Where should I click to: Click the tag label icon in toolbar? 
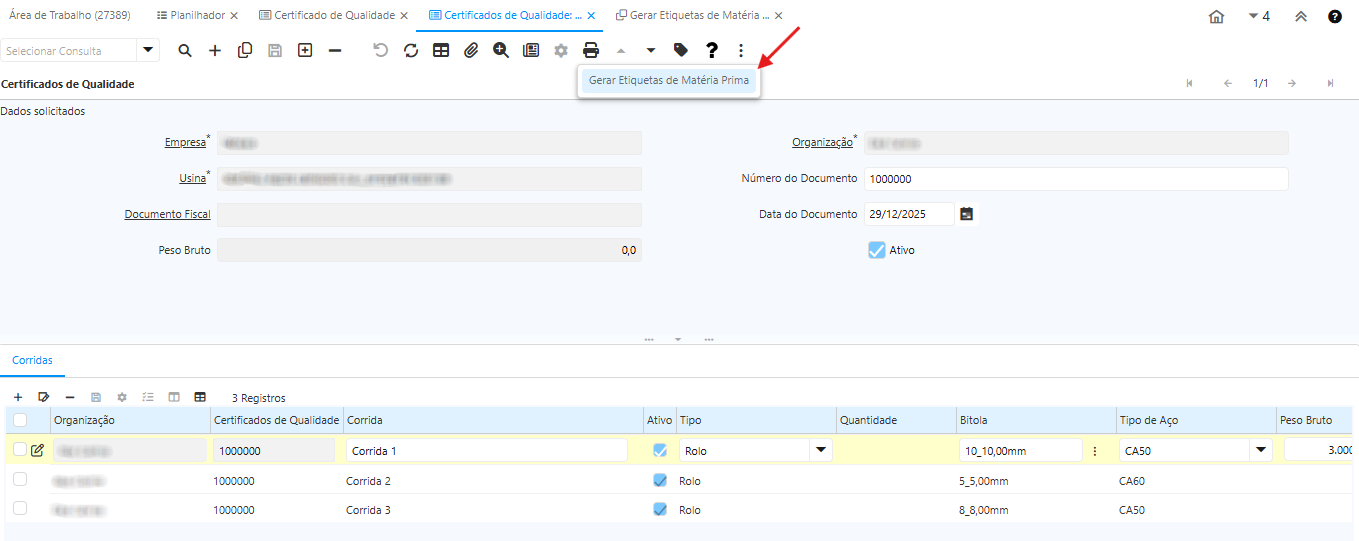[681, 50]
